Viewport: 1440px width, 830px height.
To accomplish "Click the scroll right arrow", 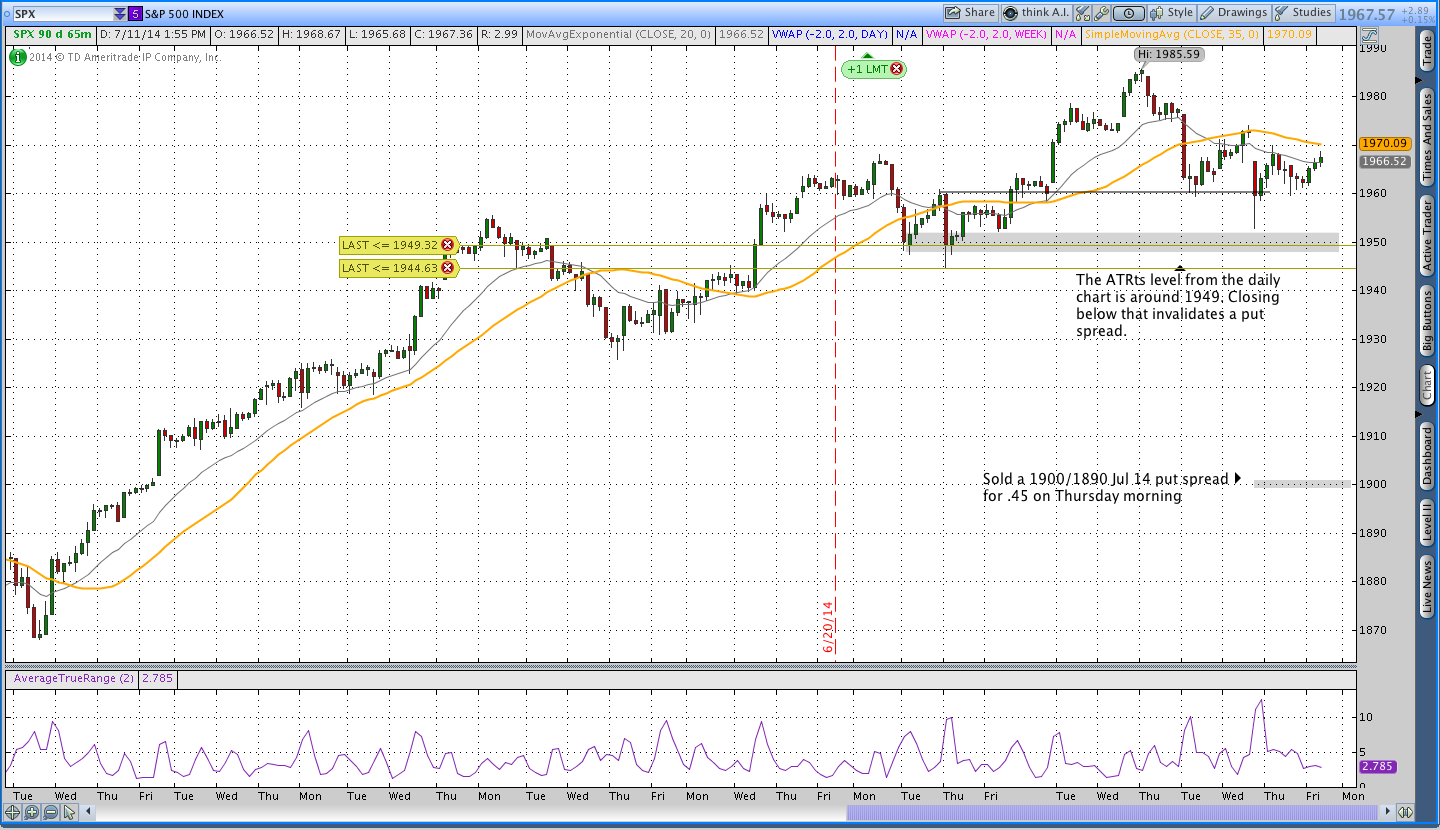I will pos(1385,813).
